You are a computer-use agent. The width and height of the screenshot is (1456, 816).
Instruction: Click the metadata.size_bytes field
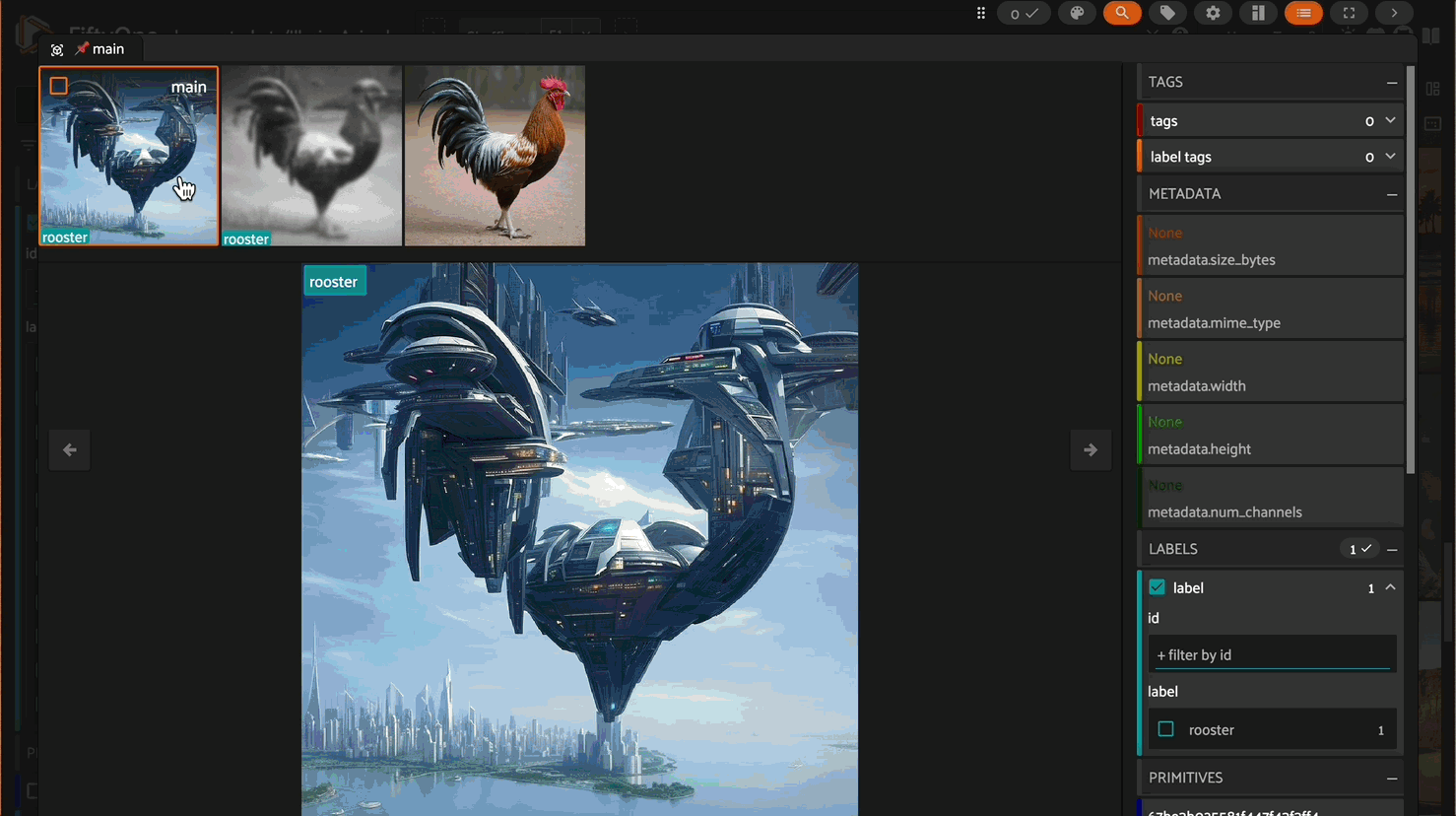pos(1271,245)
